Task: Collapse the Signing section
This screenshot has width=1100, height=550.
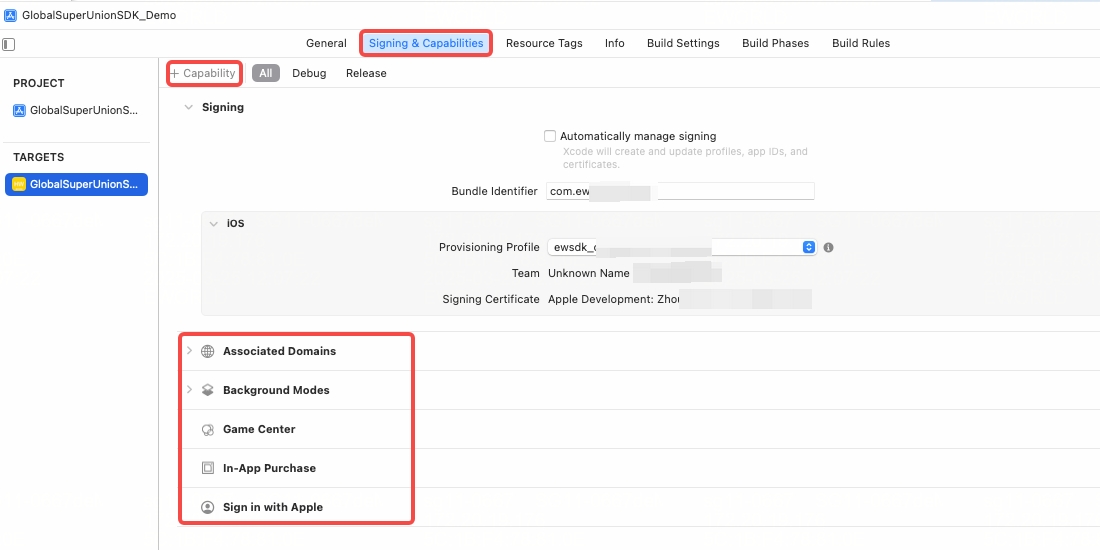Action: pyautogui.click(x=188, y=107)
